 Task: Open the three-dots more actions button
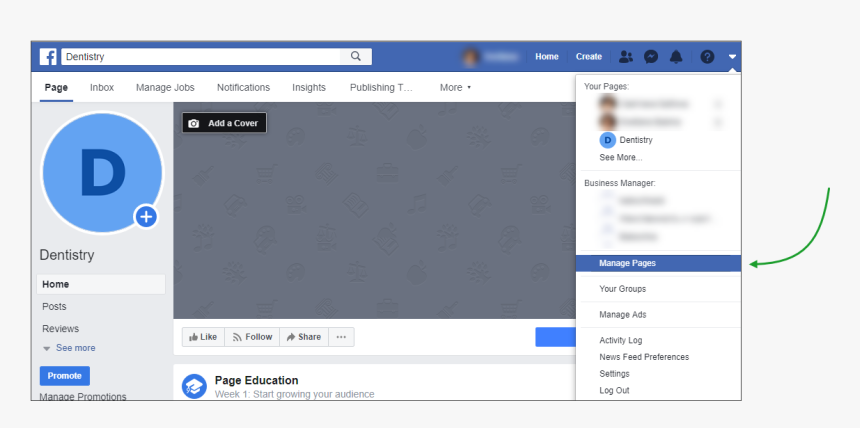pyautogui.click(x=341, y=337)
